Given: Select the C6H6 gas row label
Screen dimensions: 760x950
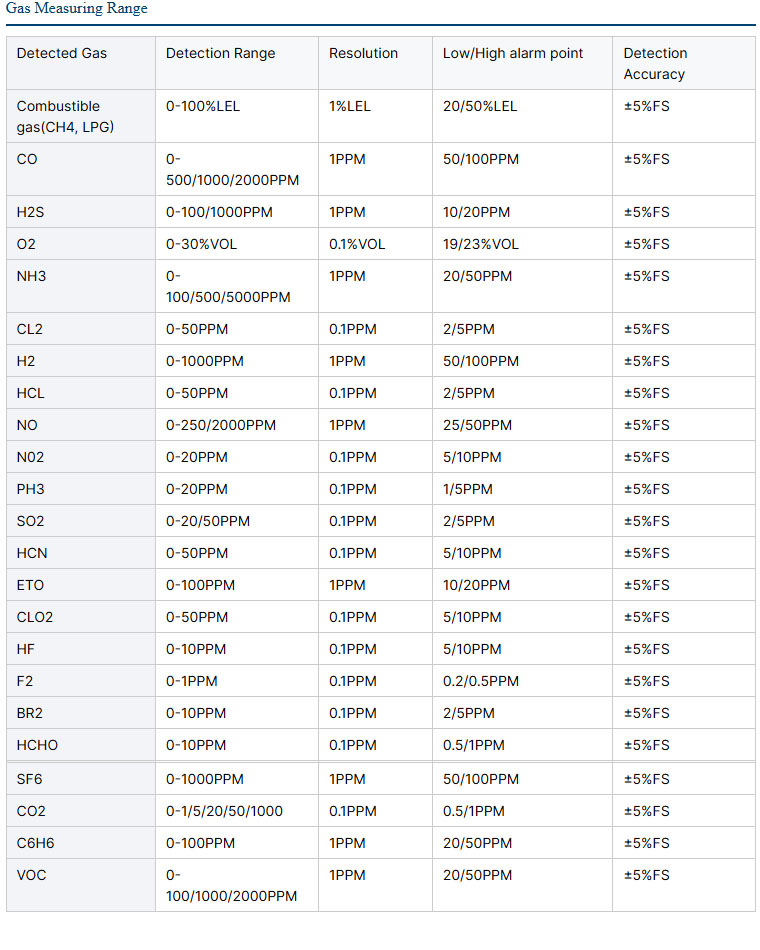Looking at the screenshot, I should click(x=35, y=843).
